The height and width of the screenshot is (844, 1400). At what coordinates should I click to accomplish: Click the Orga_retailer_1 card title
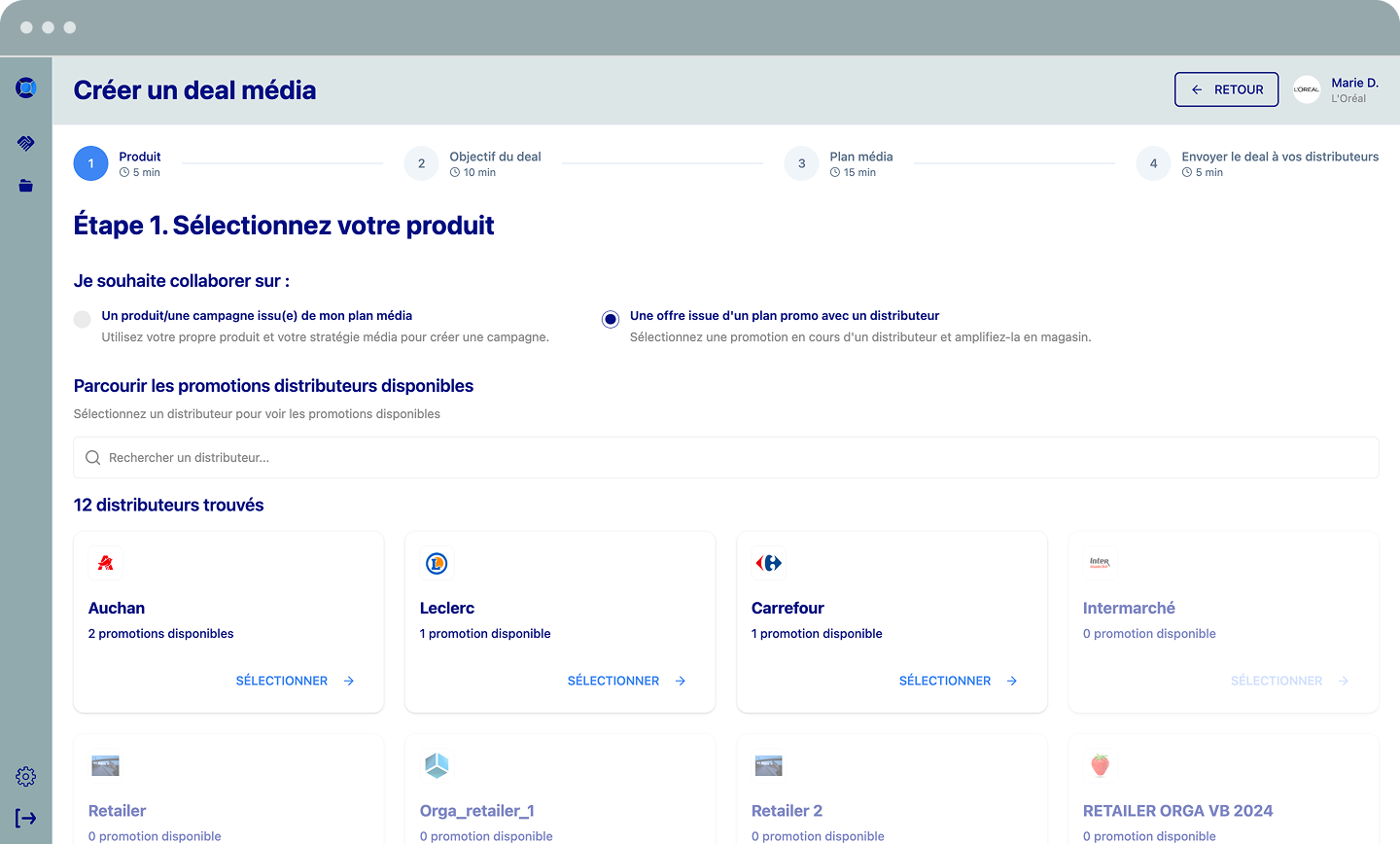[477, 811]
